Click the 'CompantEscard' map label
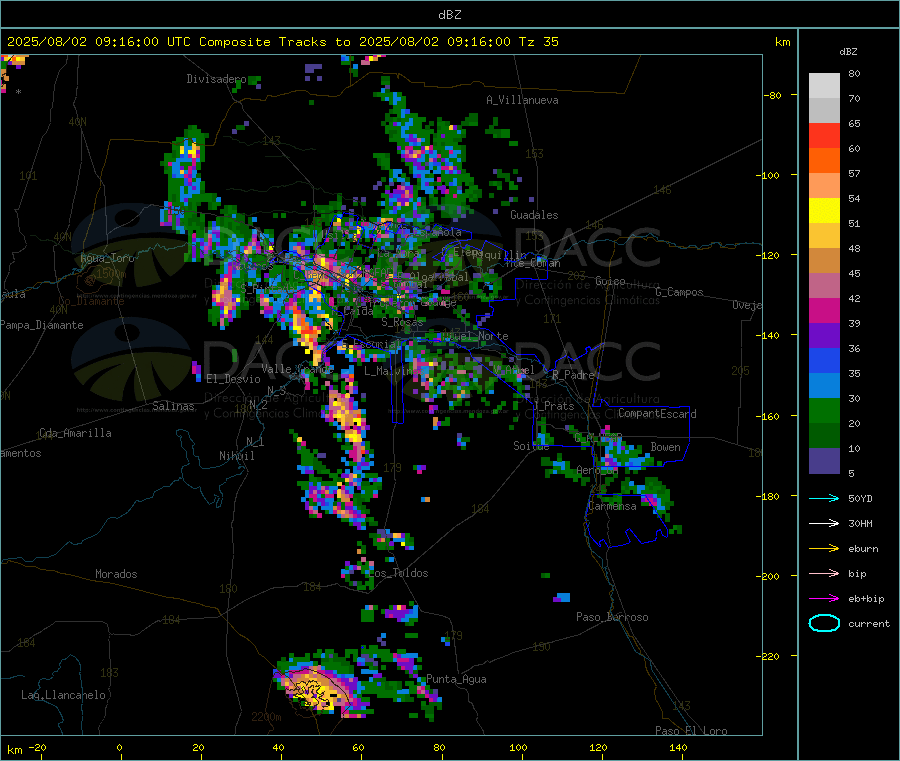The height and width of the screenshot is (761, 900). pyautogui.click(x=657, y=413)
